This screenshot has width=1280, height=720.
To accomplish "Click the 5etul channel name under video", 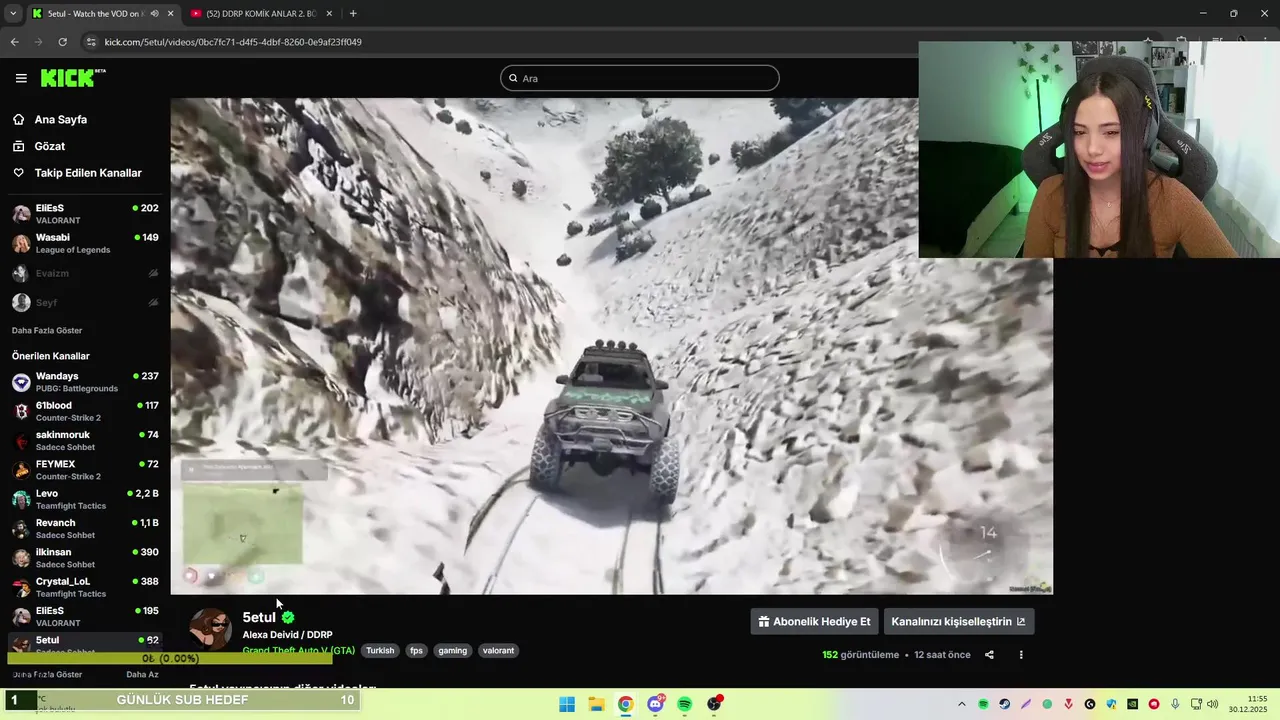I will point(259,617).
